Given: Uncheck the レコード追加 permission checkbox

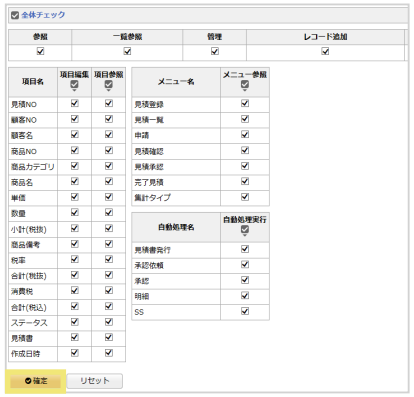Looking at the screenshot, I should (x=325, y=51).
